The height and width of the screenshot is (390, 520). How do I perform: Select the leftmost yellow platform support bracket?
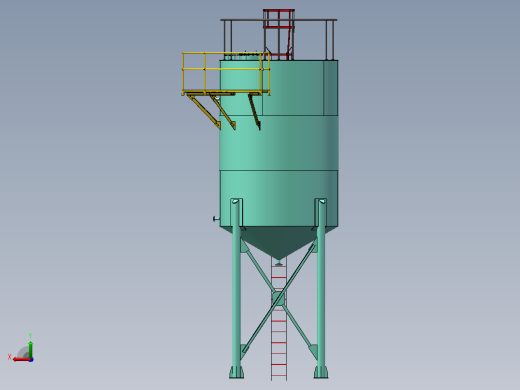click(204, 111)
